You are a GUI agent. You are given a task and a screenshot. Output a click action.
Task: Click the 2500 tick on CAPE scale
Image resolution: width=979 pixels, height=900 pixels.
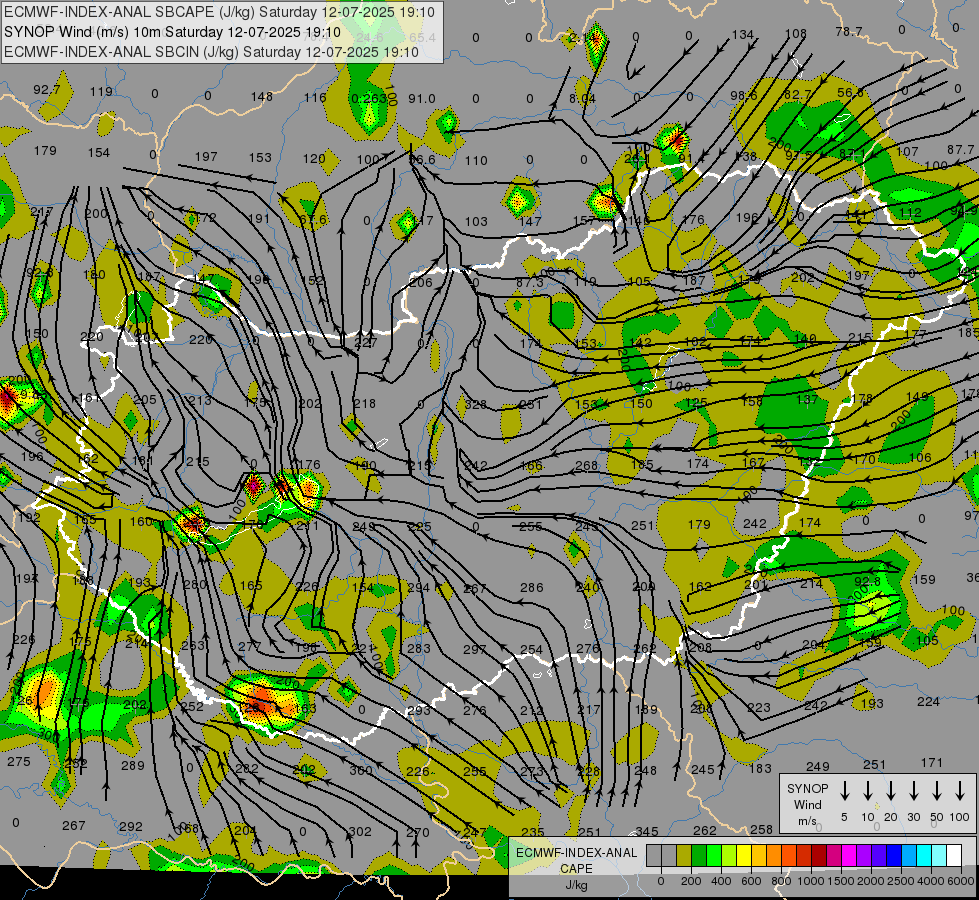coord(901,881)
